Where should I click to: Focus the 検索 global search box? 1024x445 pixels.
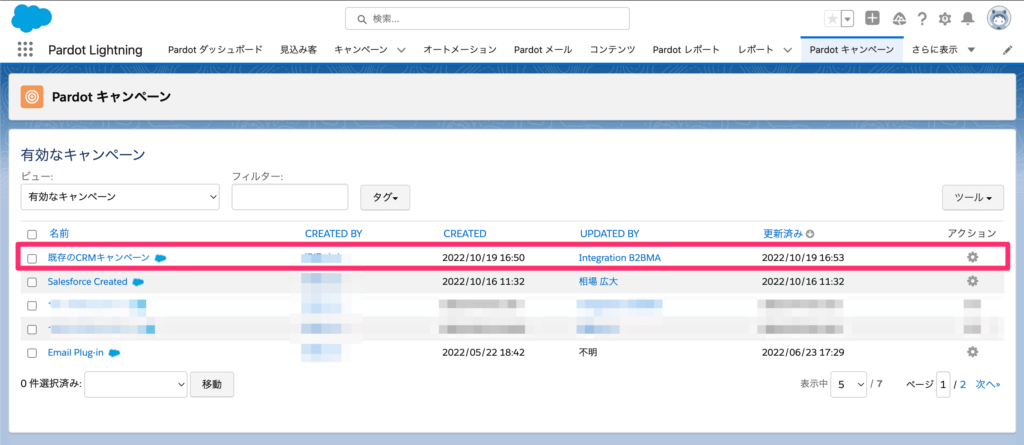click(x=487, y=19)
